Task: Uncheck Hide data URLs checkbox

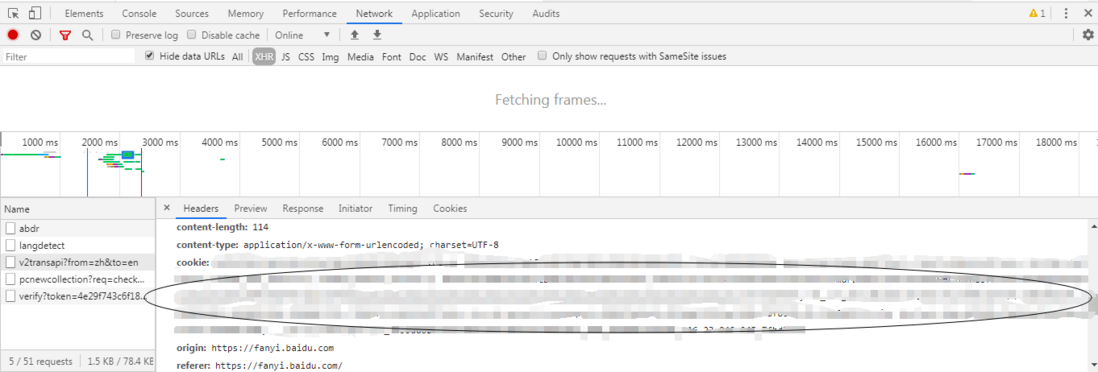Action: tap(149, 56)
